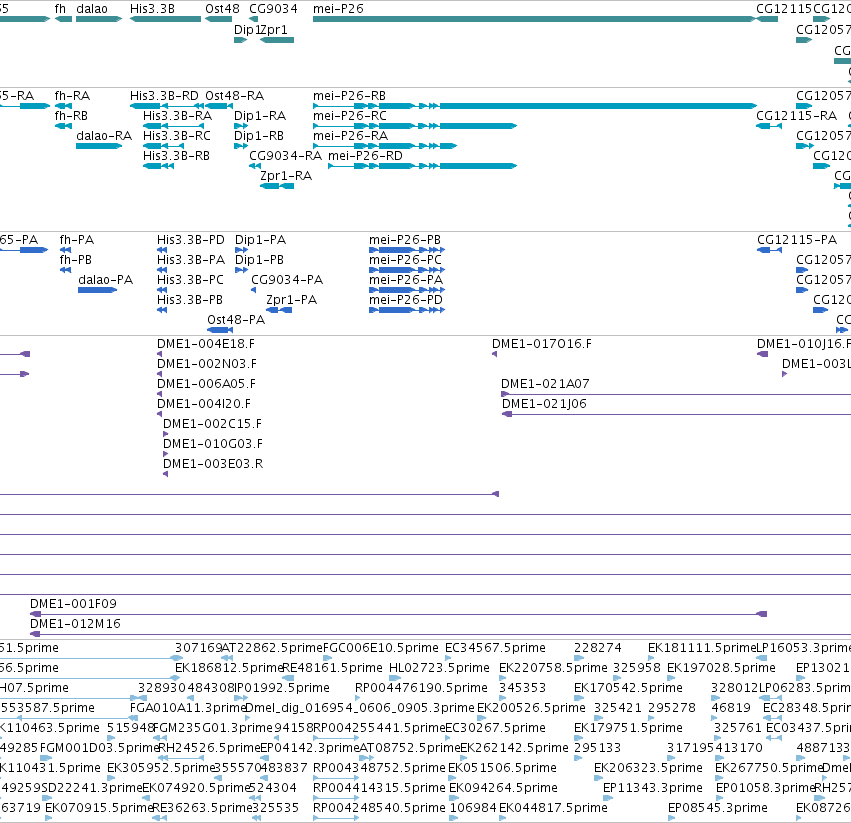Open EST HL02723.5prime
851x823 pixels.
439,668
